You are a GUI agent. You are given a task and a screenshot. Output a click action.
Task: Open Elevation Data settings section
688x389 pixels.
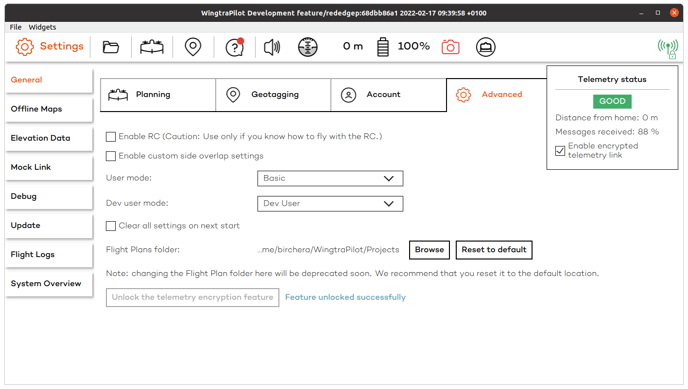49,138
